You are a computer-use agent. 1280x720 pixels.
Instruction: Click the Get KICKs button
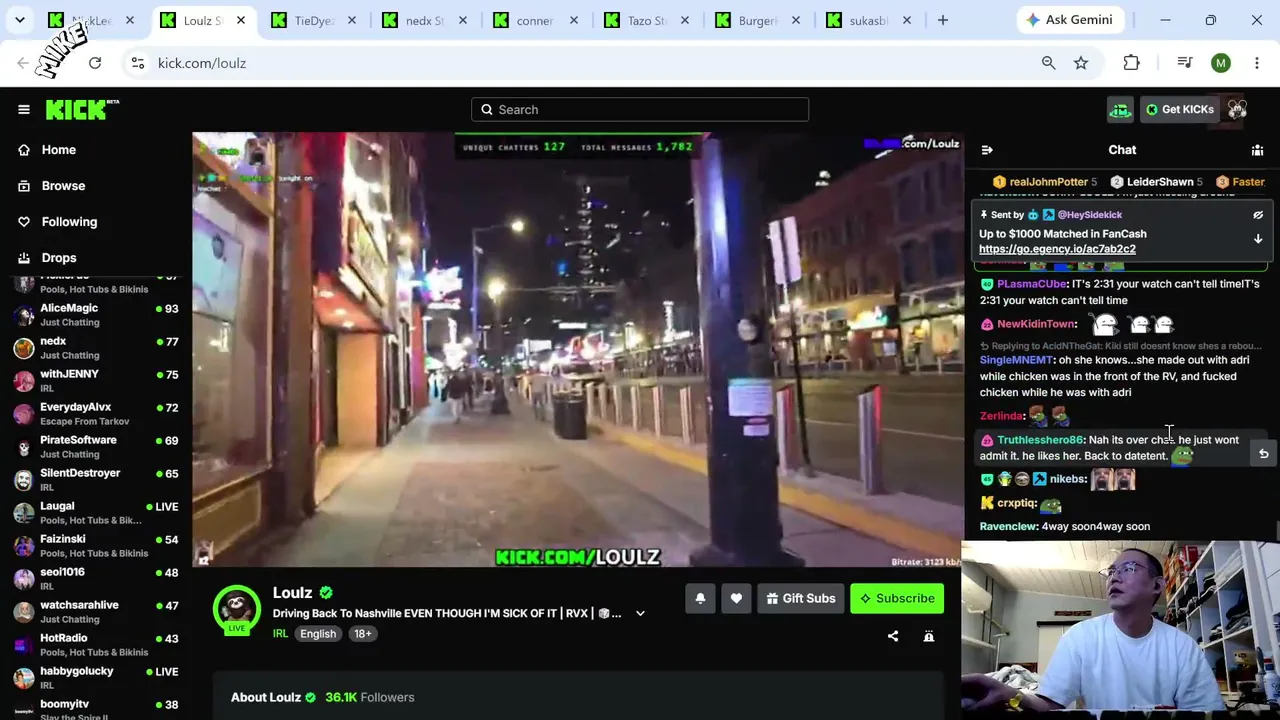click(1178, 109)
